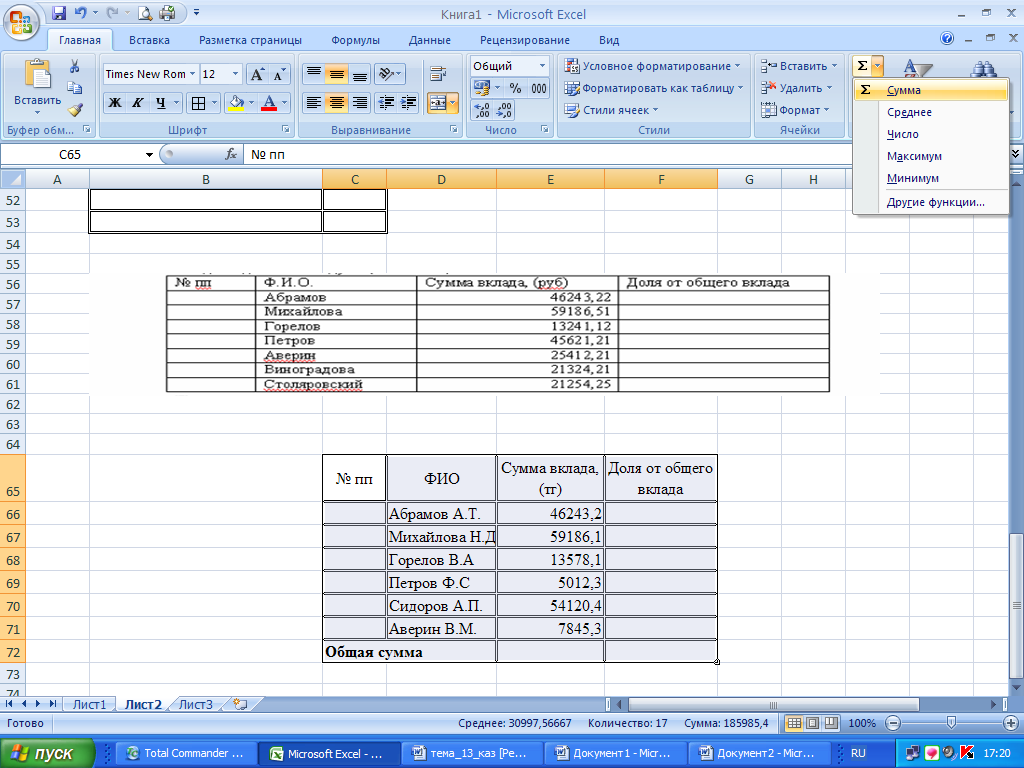Open number format Общий dropdown
Viewport: 1024px width, 768px height.
point(542,65)
